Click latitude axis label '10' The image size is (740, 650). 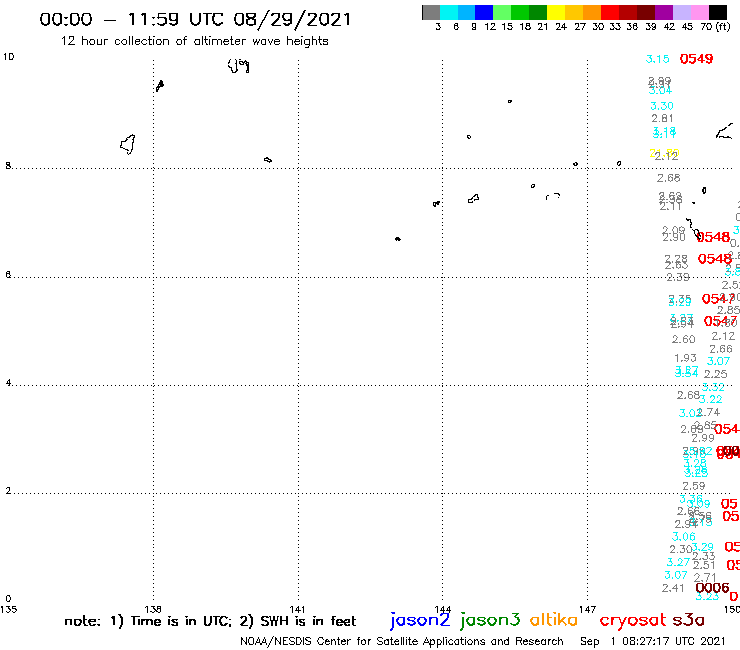(x=8, y=57)
